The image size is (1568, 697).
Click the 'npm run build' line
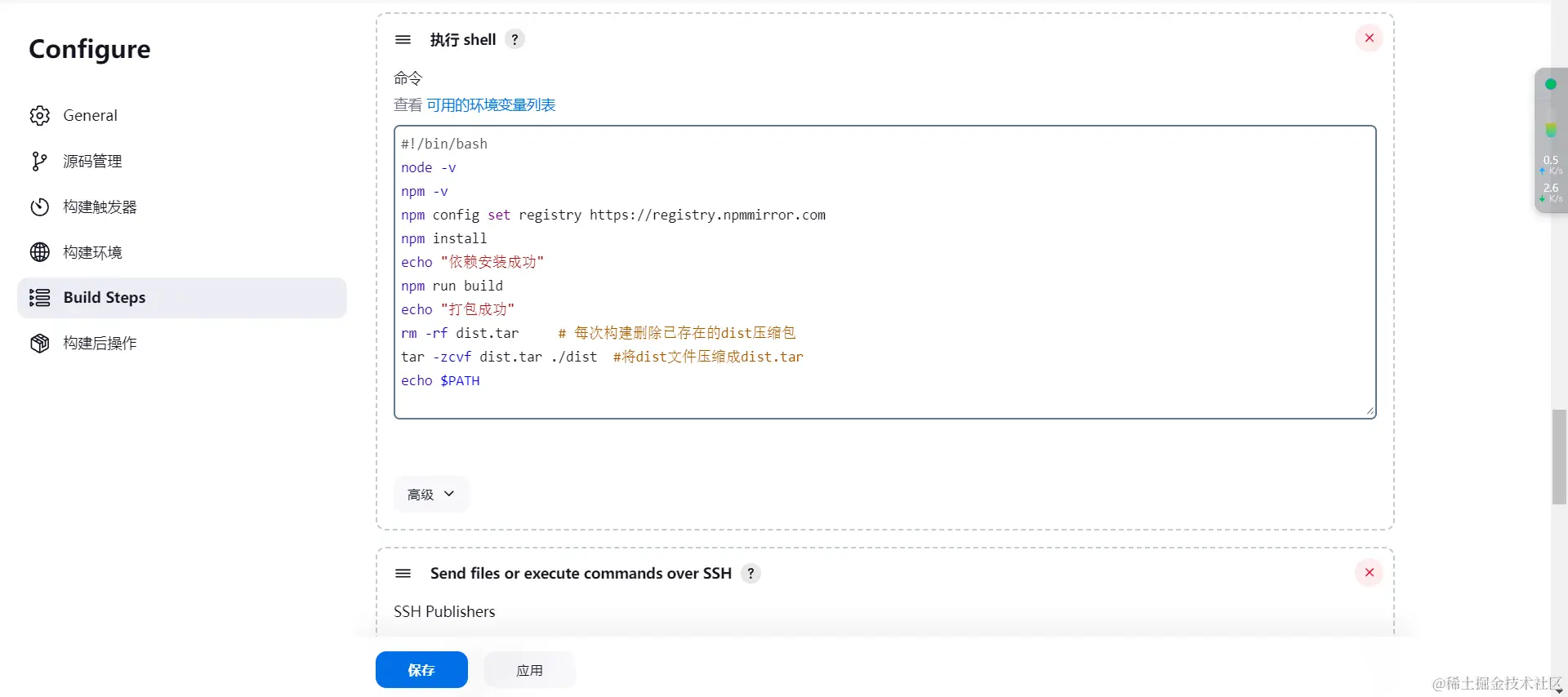tap(452, 286)
